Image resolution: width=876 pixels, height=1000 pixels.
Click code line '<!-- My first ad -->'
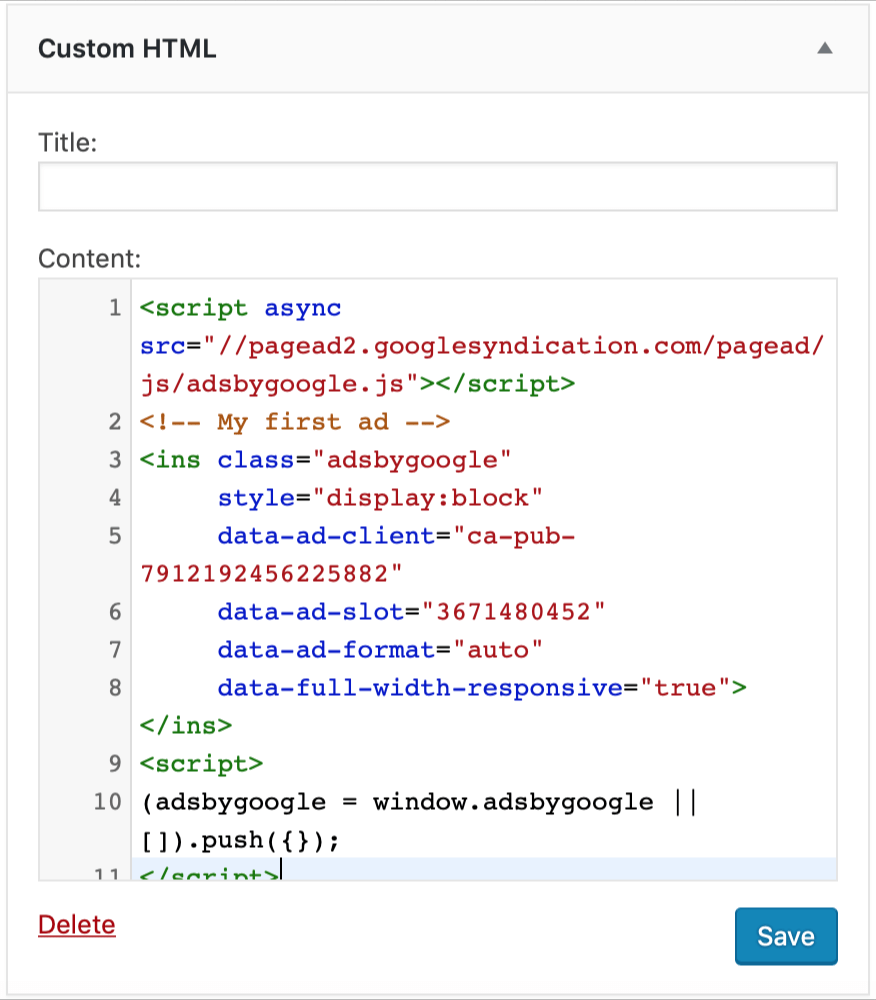click(x=295, y=422)
